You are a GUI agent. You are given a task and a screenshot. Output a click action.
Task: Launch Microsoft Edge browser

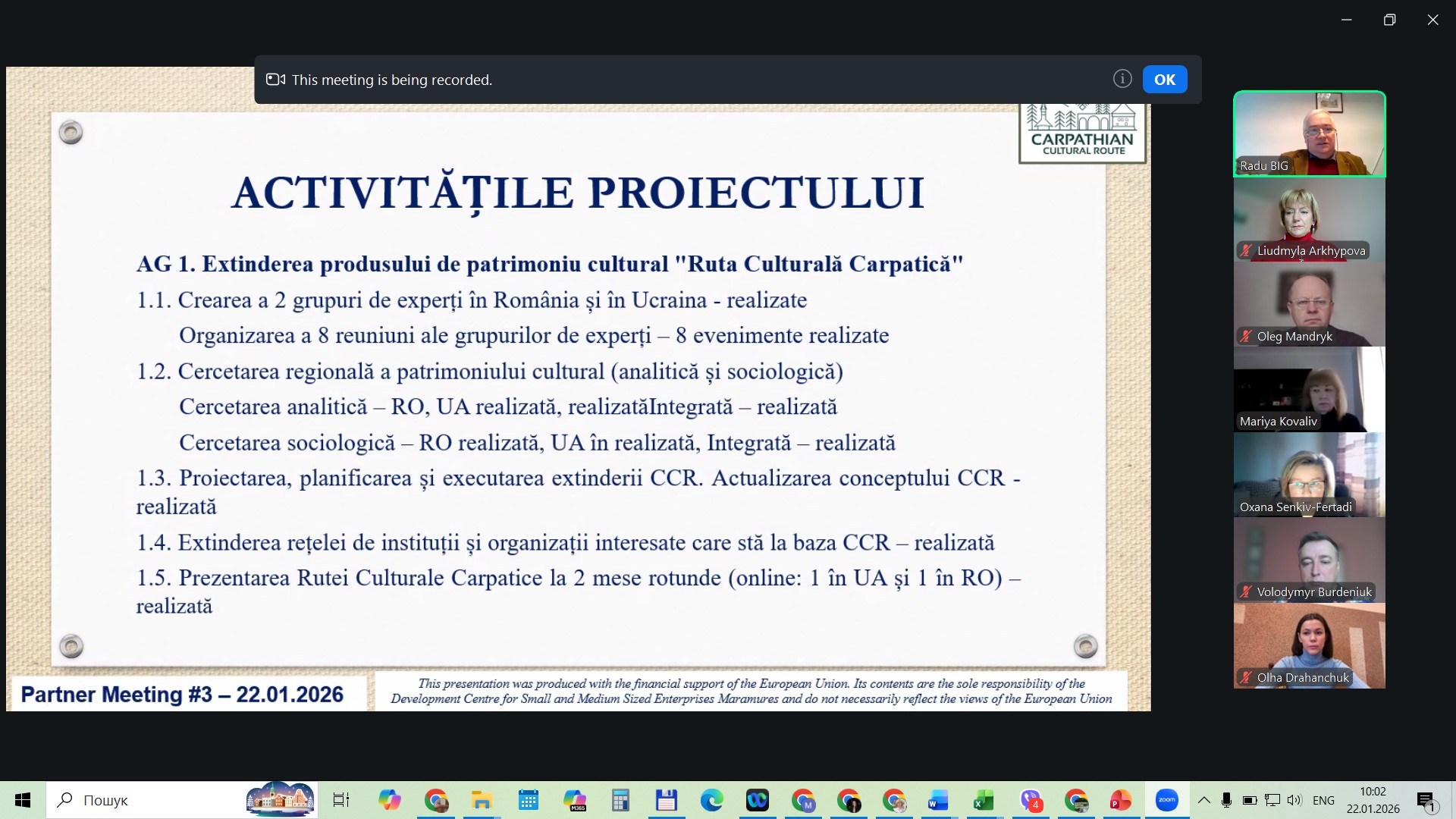tap(711, 800)
